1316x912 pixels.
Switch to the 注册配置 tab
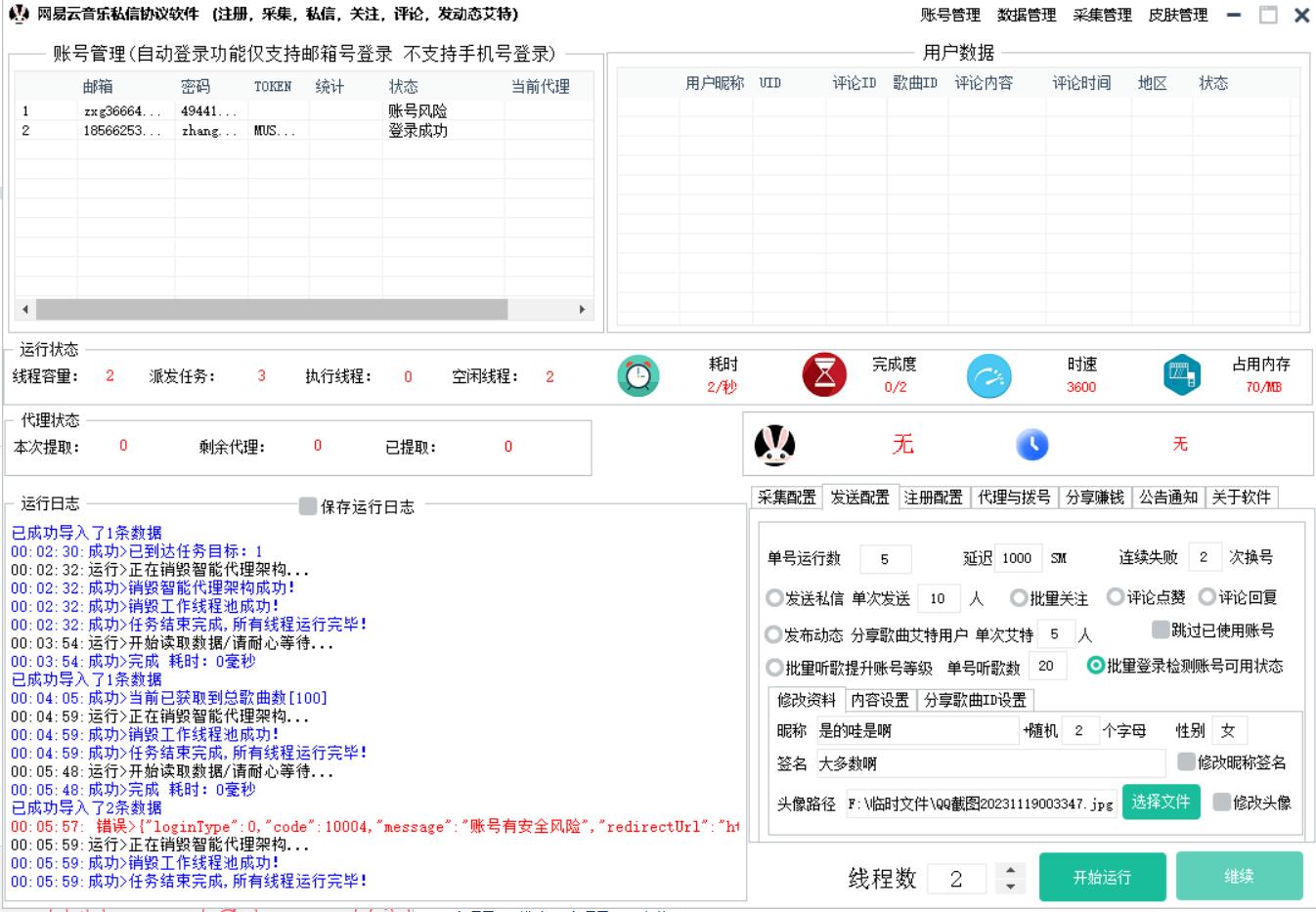[933, 498]
